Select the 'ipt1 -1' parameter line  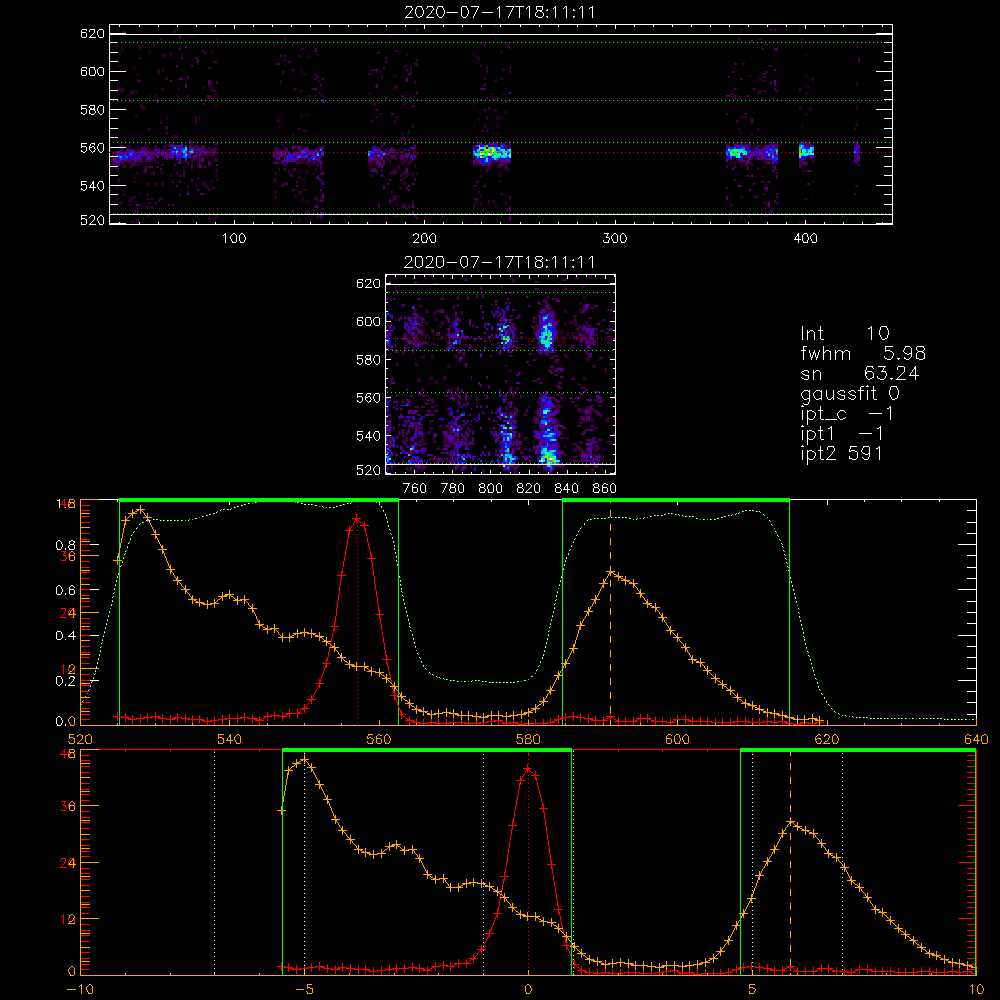coord(842,434)
